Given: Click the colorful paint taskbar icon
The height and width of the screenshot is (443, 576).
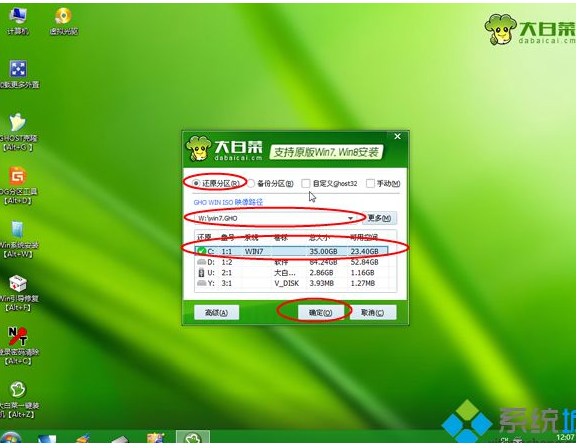Looking at the screenshot, I should point(156,438).
